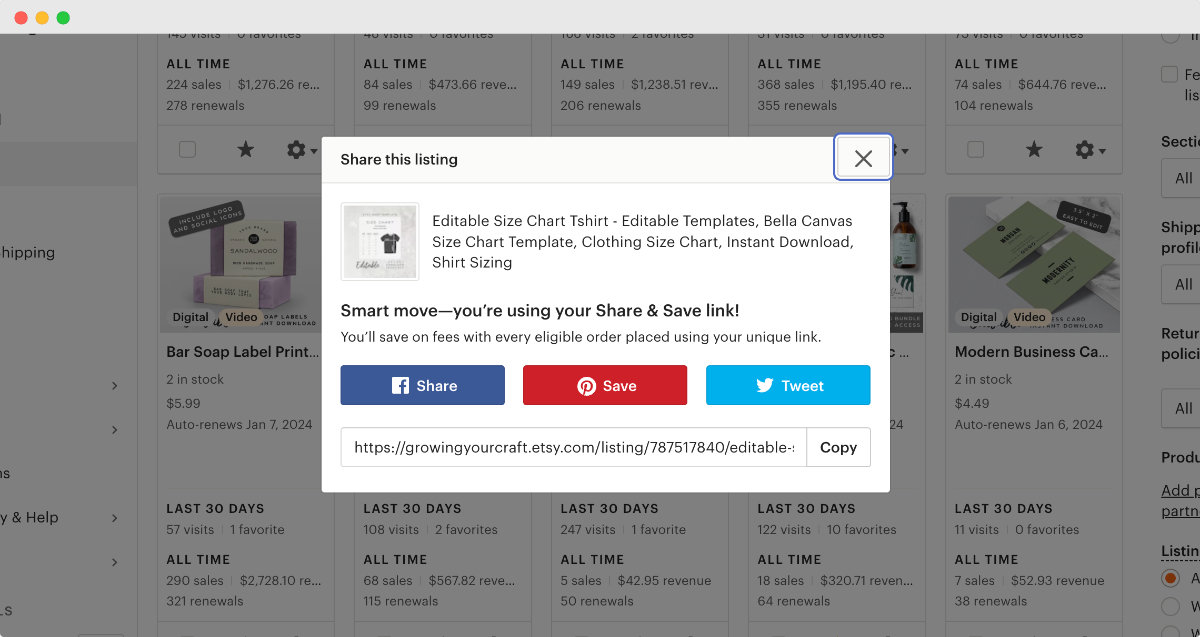This screenshot has width=1200, height=637.
Task: Click inside the listing URL field
Action: 570,447
